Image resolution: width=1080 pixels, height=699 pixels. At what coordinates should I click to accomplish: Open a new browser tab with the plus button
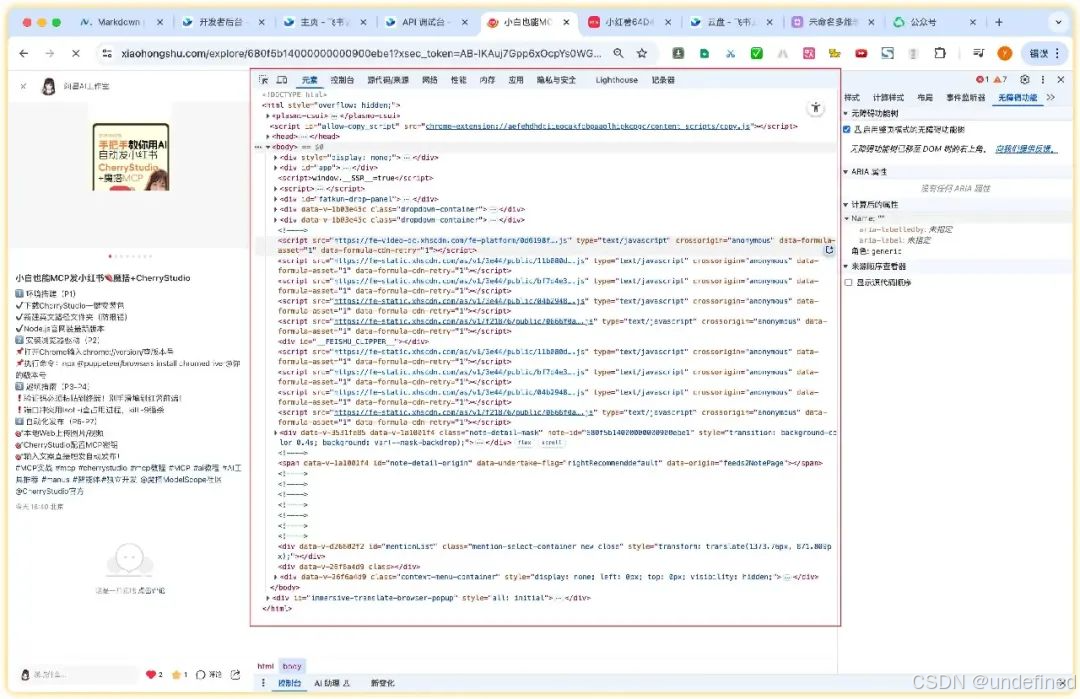click(999, 22)
